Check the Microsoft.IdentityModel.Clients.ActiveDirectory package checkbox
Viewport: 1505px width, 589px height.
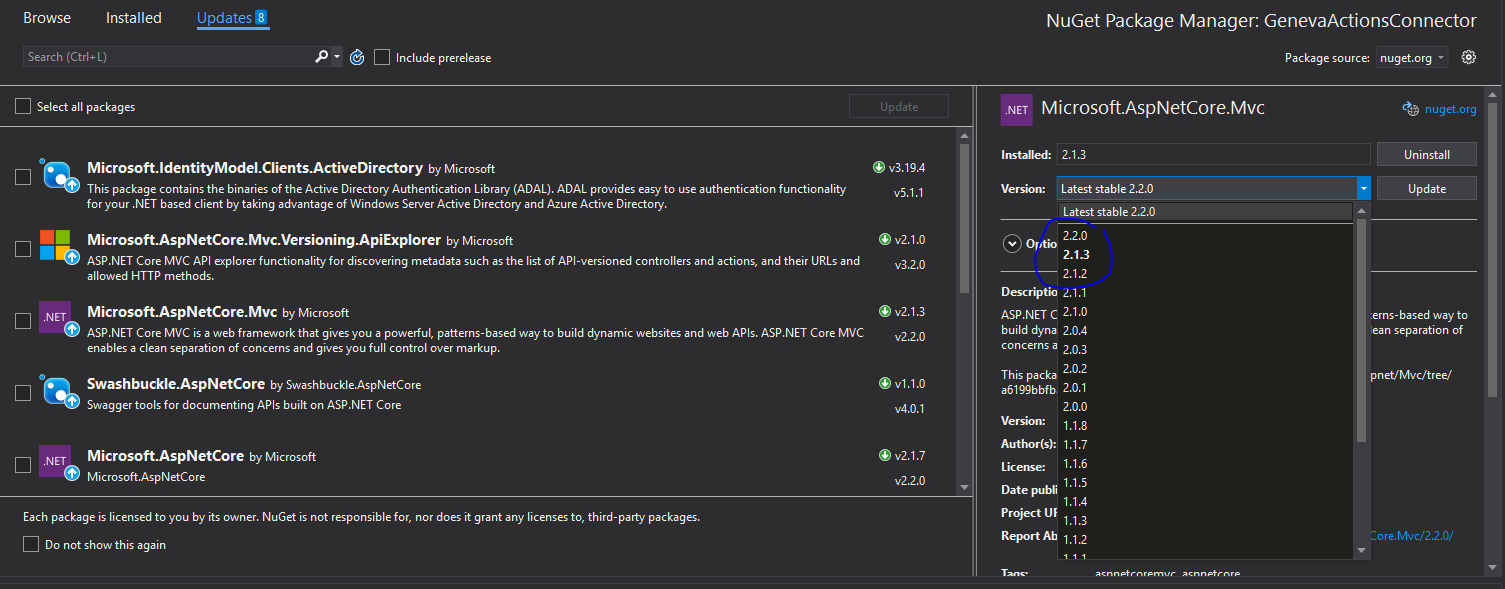[23, 177]
